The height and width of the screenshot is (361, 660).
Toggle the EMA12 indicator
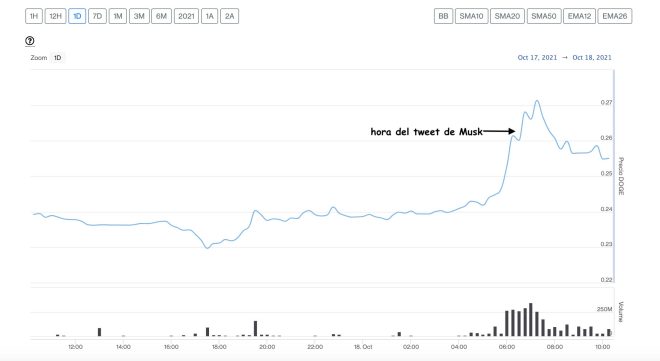coord(580,16)
